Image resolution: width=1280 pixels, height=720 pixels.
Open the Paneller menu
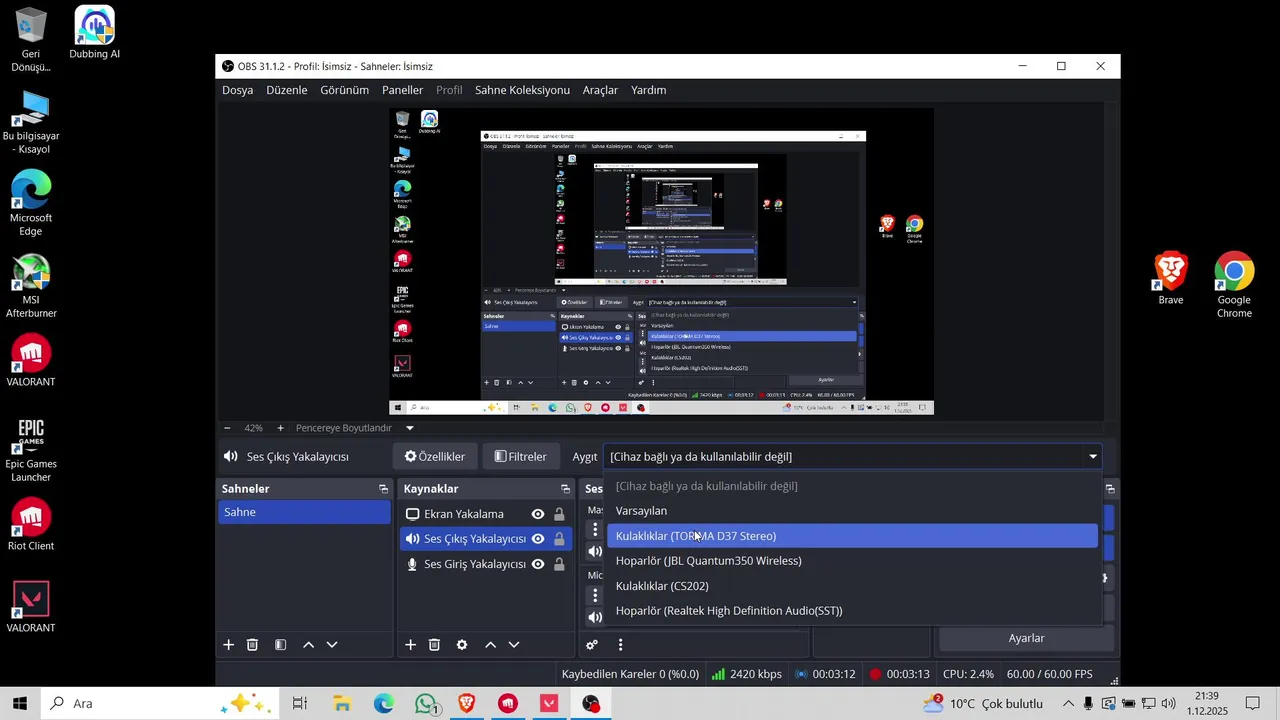tap(403, 90)
